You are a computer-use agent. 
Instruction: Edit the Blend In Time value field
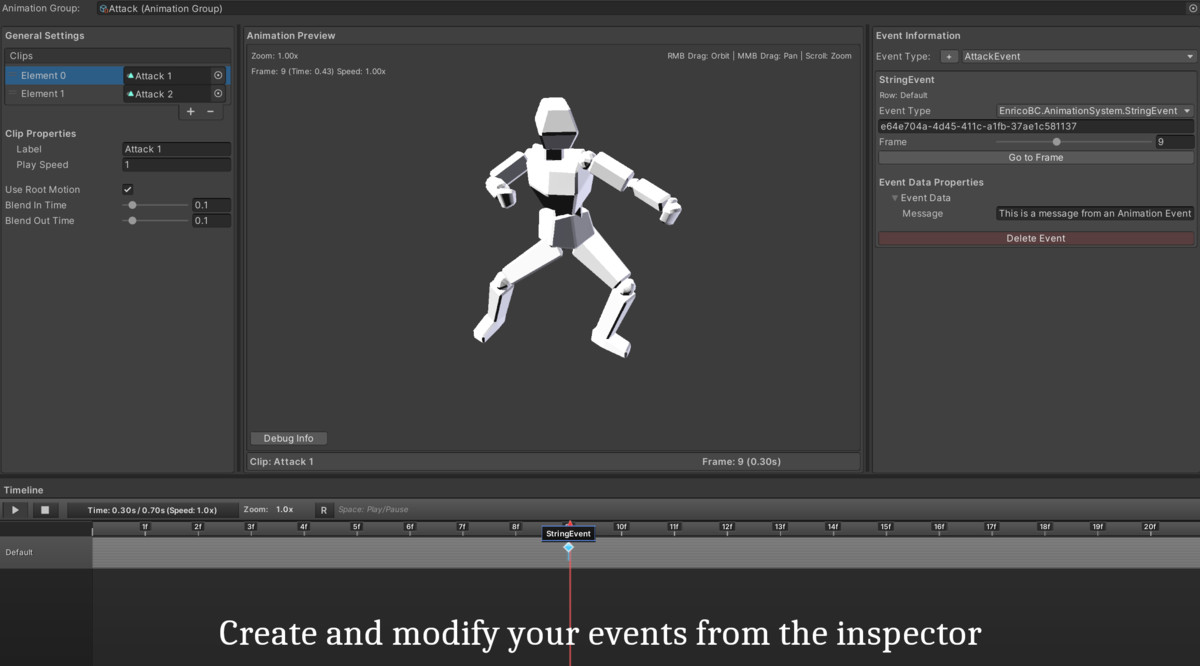pyautogui.click(x=211, y=205)
